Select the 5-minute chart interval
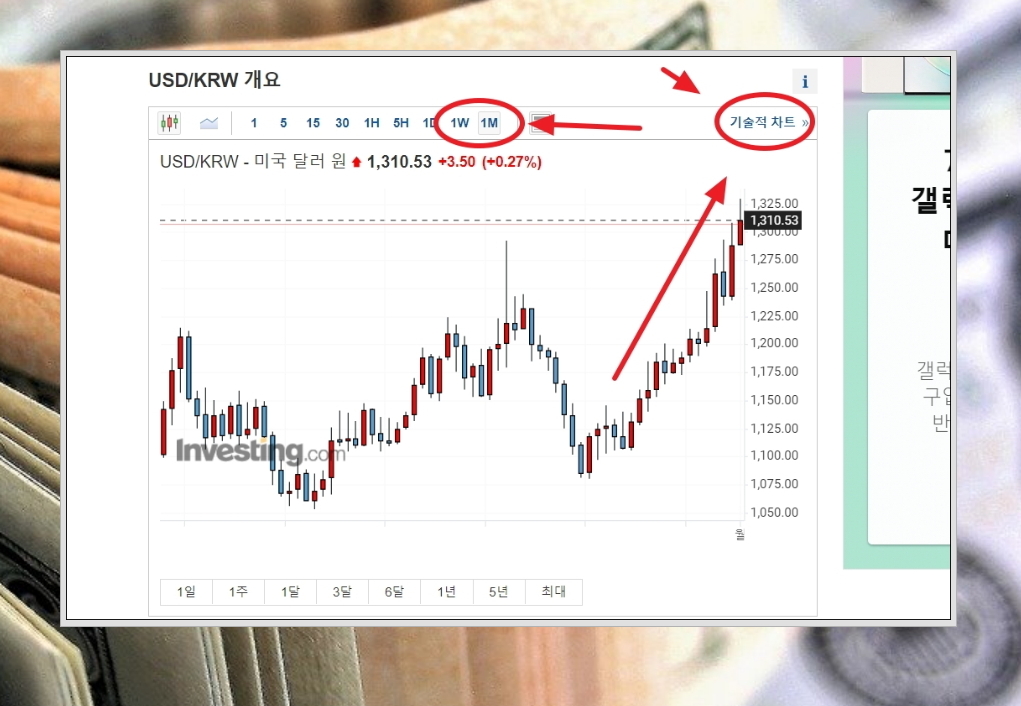The height and width of the screenshot is (706, 1021). click(283, 122)
